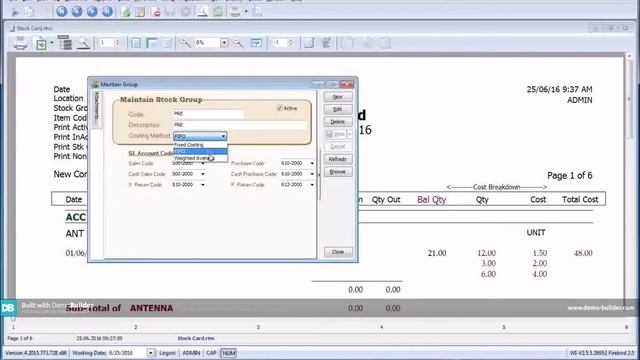Screen dimensions: 640x360
Task: Open the Purchase Code dropdown
Action: point(312,163)
